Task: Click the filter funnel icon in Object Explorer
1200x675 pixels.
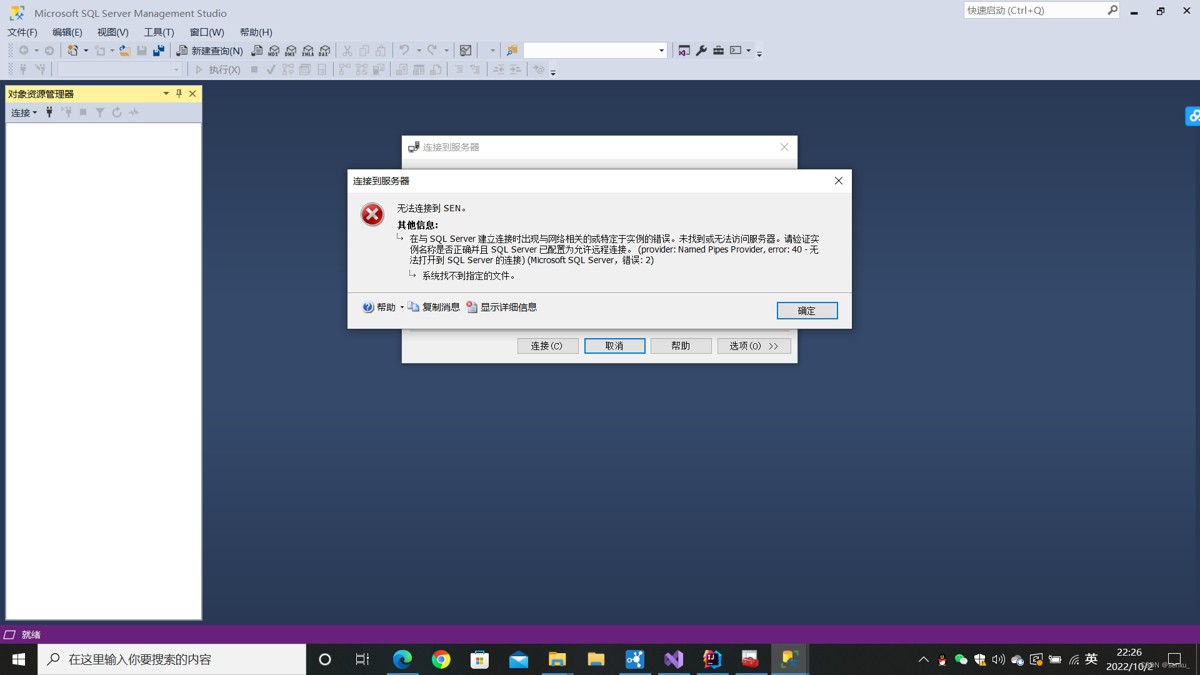Action: (x=100, y=113)
